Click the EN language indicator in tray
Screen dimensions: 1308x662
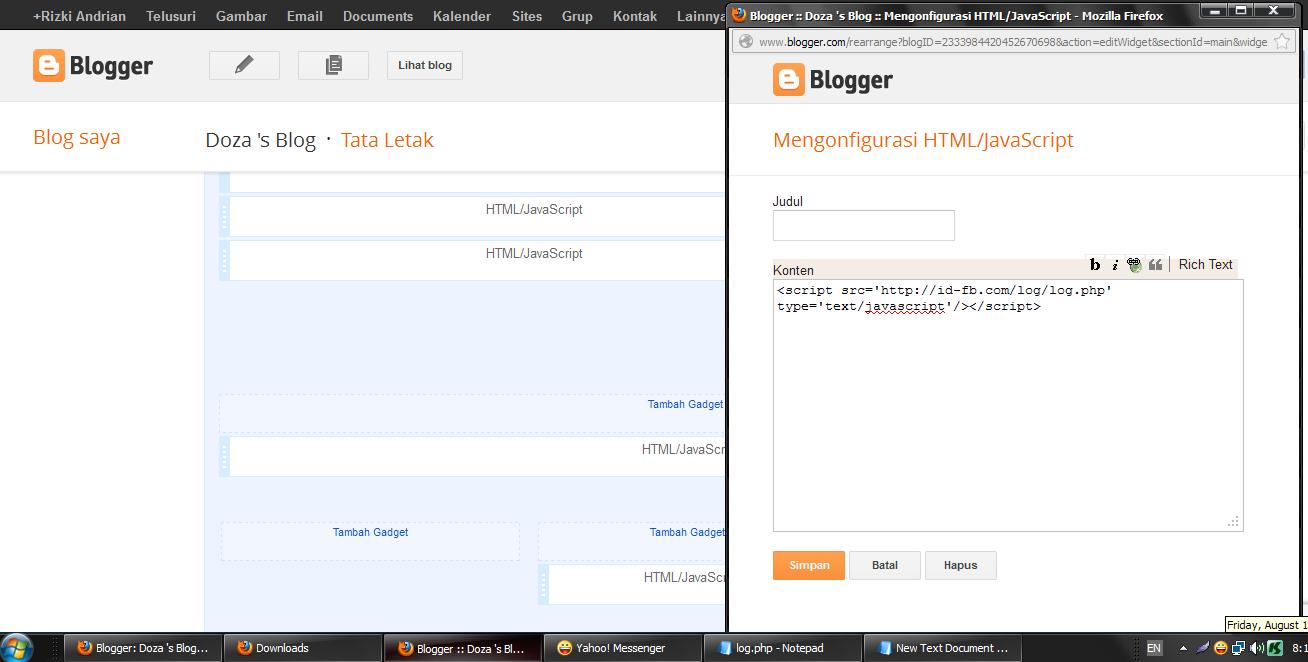(1154, 648)
